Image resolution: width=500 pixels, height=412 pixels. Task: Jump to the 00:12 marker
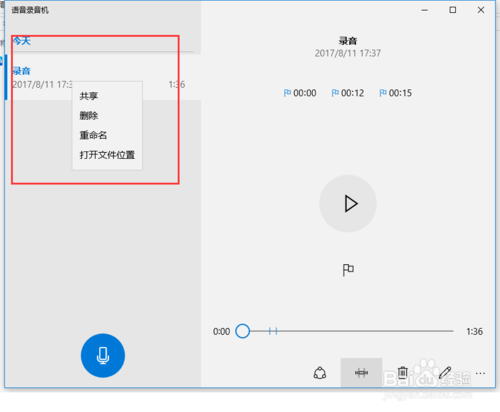[348, 93]
